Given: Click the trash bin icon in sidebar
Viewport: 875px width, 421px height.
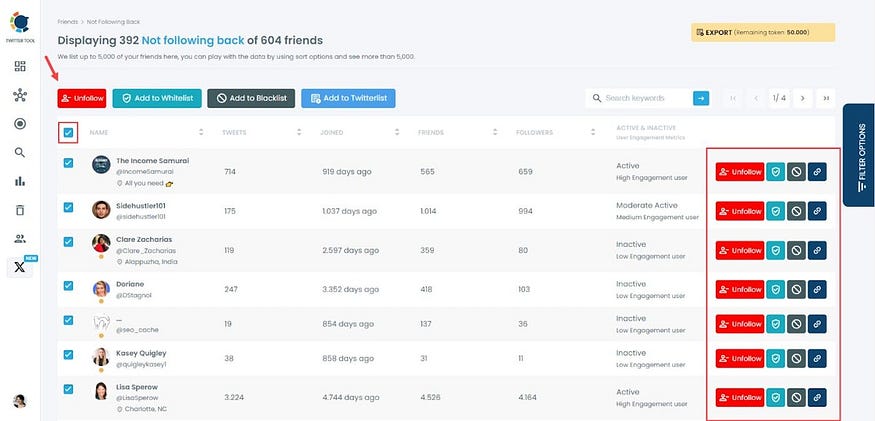Looking at the screenshot, I should coord(20,210).
